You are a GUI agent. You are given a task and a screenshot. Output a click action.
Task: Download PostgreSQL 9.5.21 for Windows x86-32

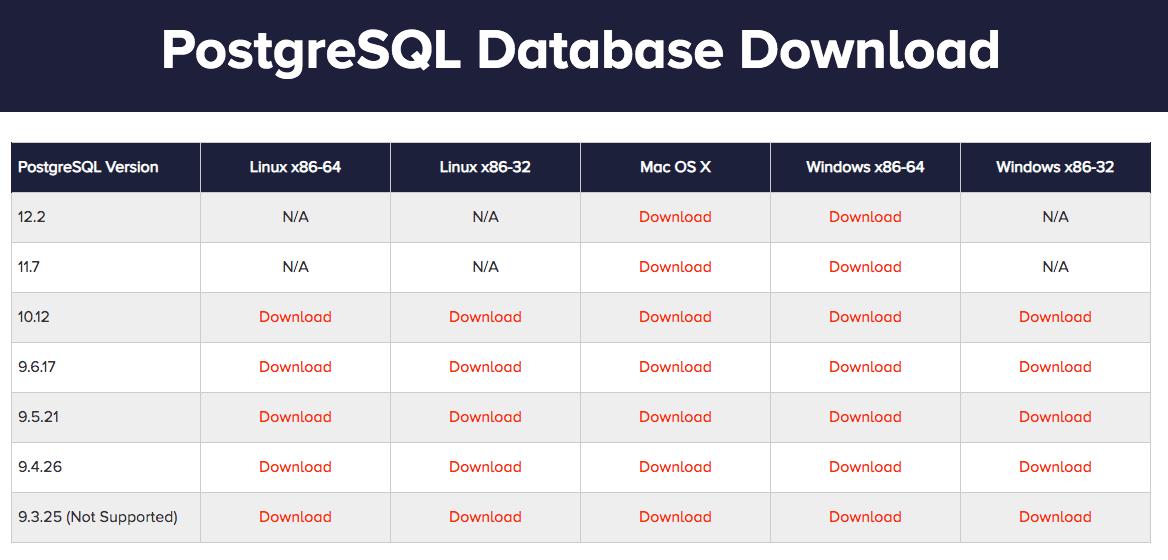coord(1055,417)
